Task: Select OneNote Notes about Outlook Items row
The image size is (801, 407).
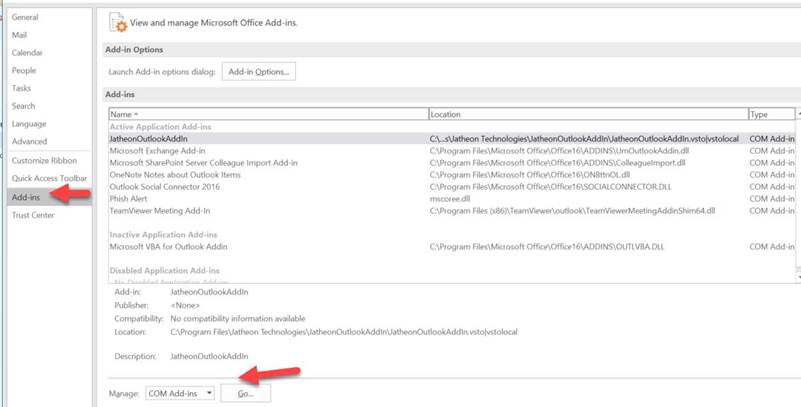Action: tap(452, 175)
